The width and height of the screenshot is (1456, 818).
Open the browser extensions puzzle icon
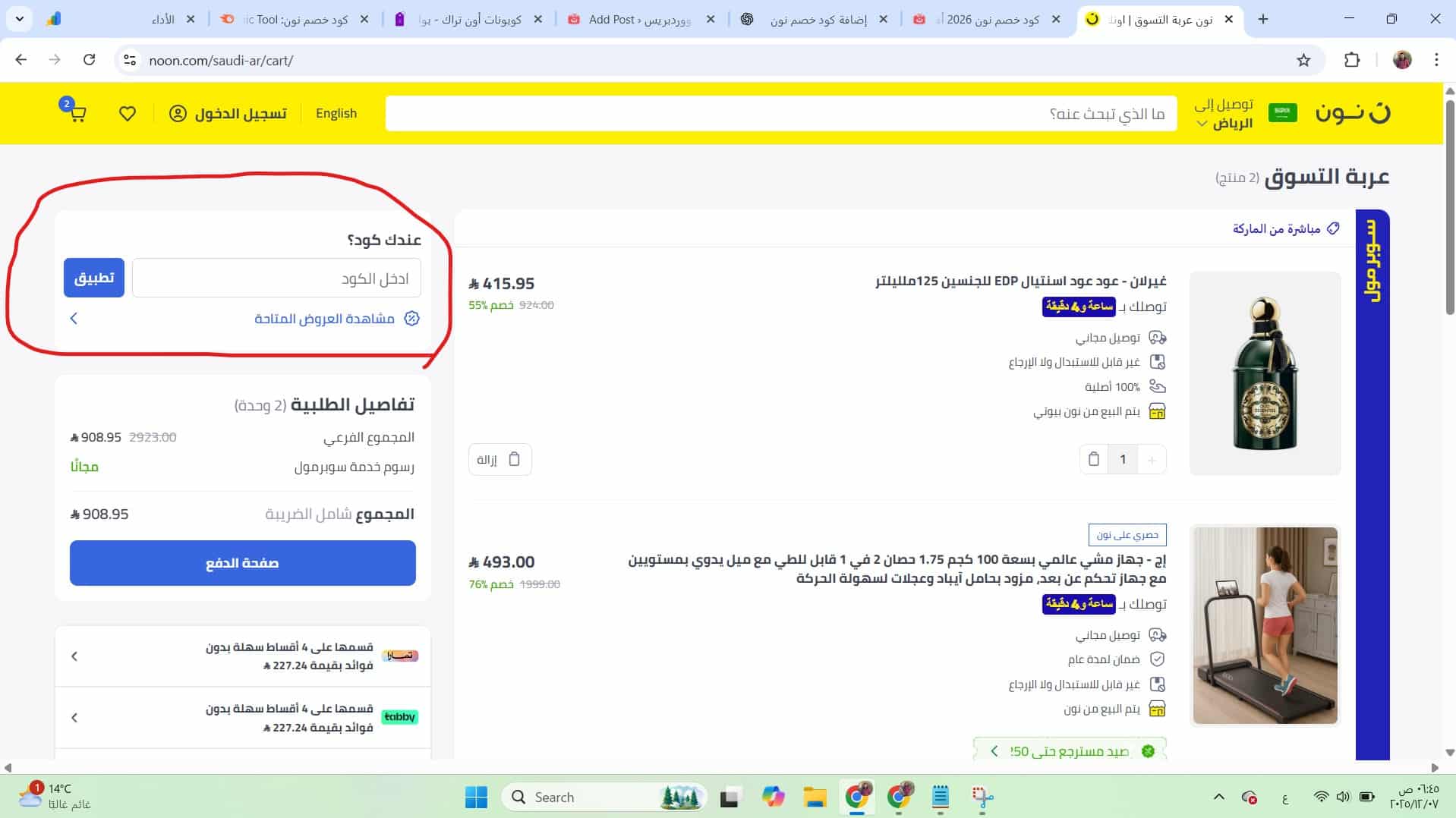click(x=1353, y=60)
